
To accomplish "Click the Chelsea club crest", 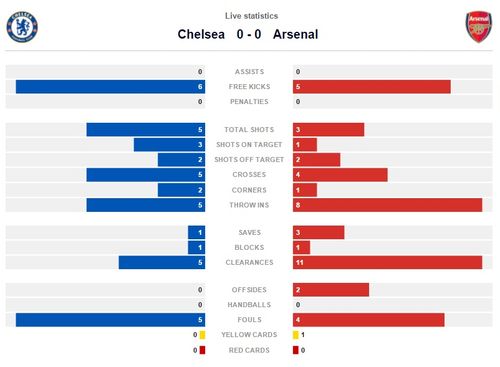I will [x=22, y=27].
